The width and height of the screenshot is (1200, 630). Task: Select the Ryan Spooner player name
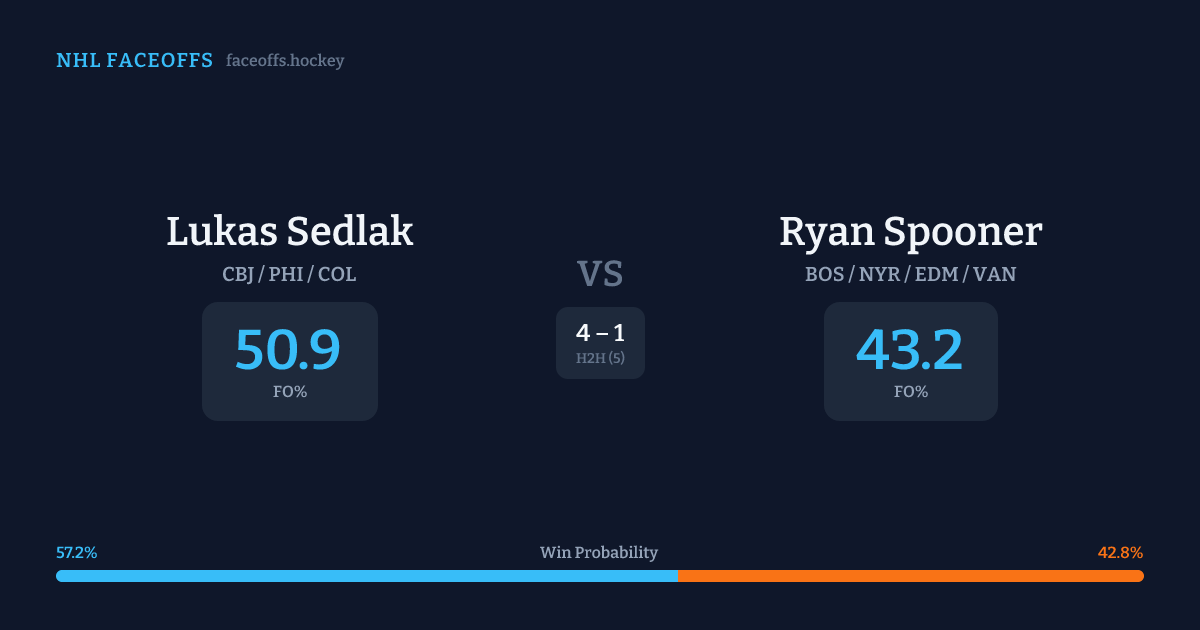pos(910,232)
